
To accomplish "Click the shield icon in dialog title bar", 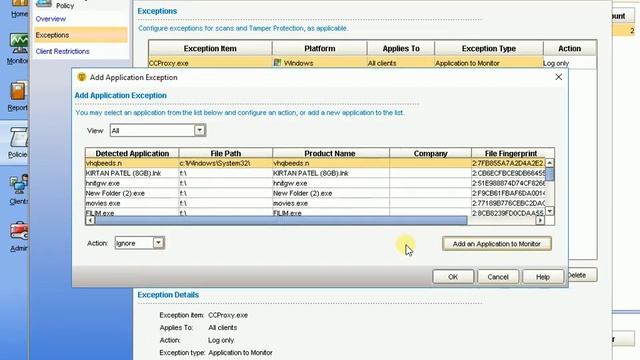I will point(82,77).
